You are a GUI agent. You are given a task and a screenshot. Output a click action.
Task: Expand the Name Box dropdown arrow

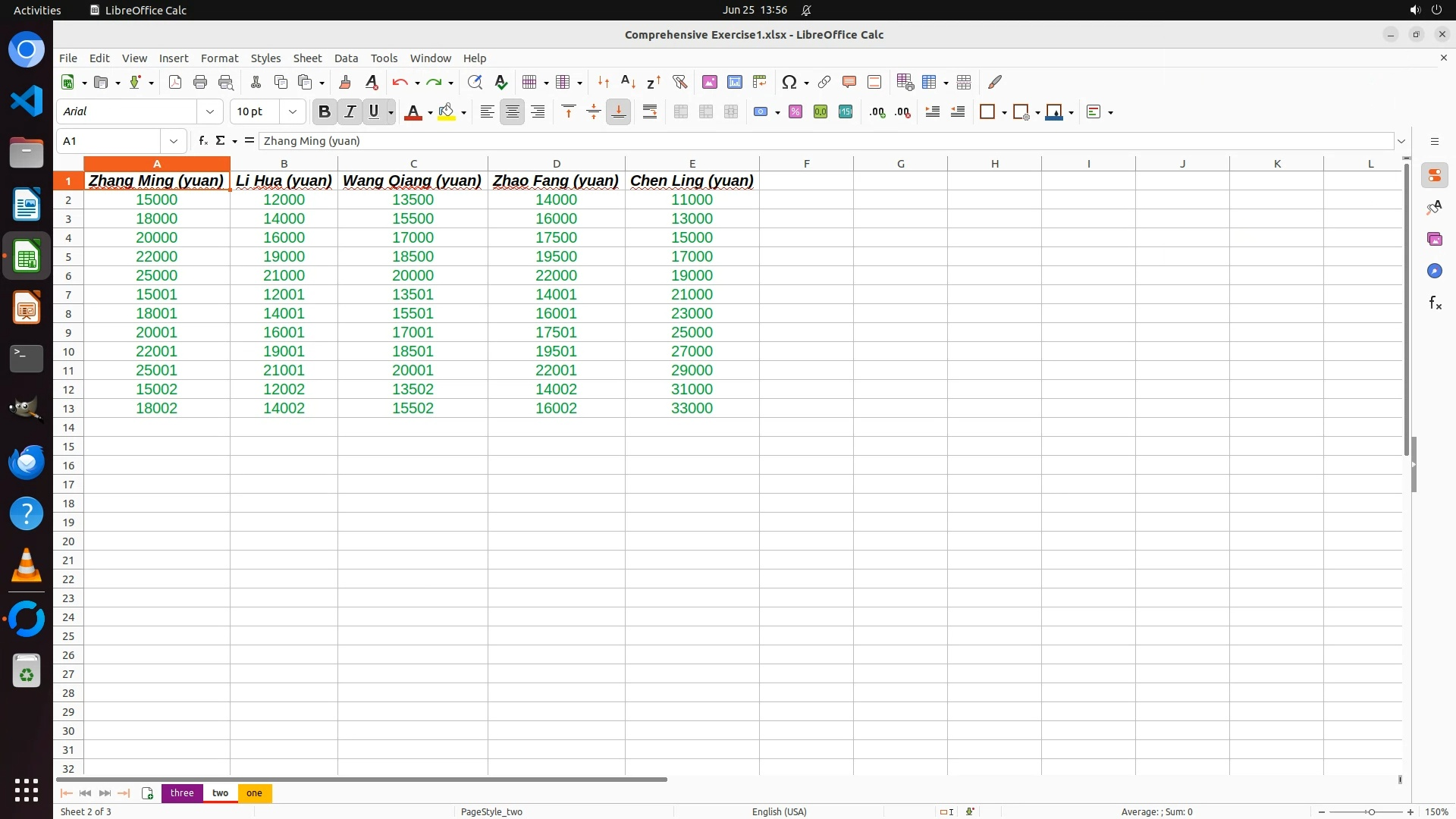[174, 140]
